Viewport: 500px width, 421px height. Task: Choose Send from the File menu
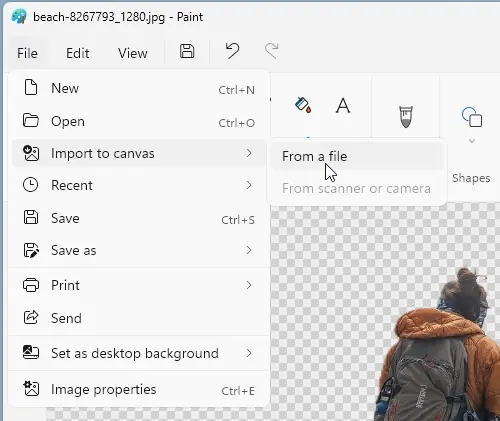point(139,318)
